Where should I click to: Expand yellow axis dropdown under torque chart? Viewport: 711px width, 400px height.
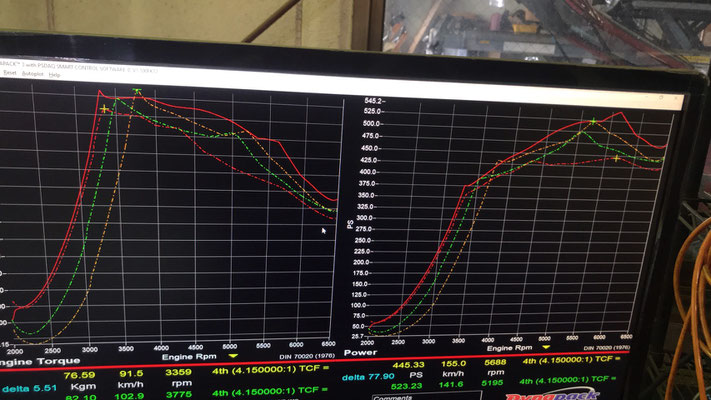(233, 356)
